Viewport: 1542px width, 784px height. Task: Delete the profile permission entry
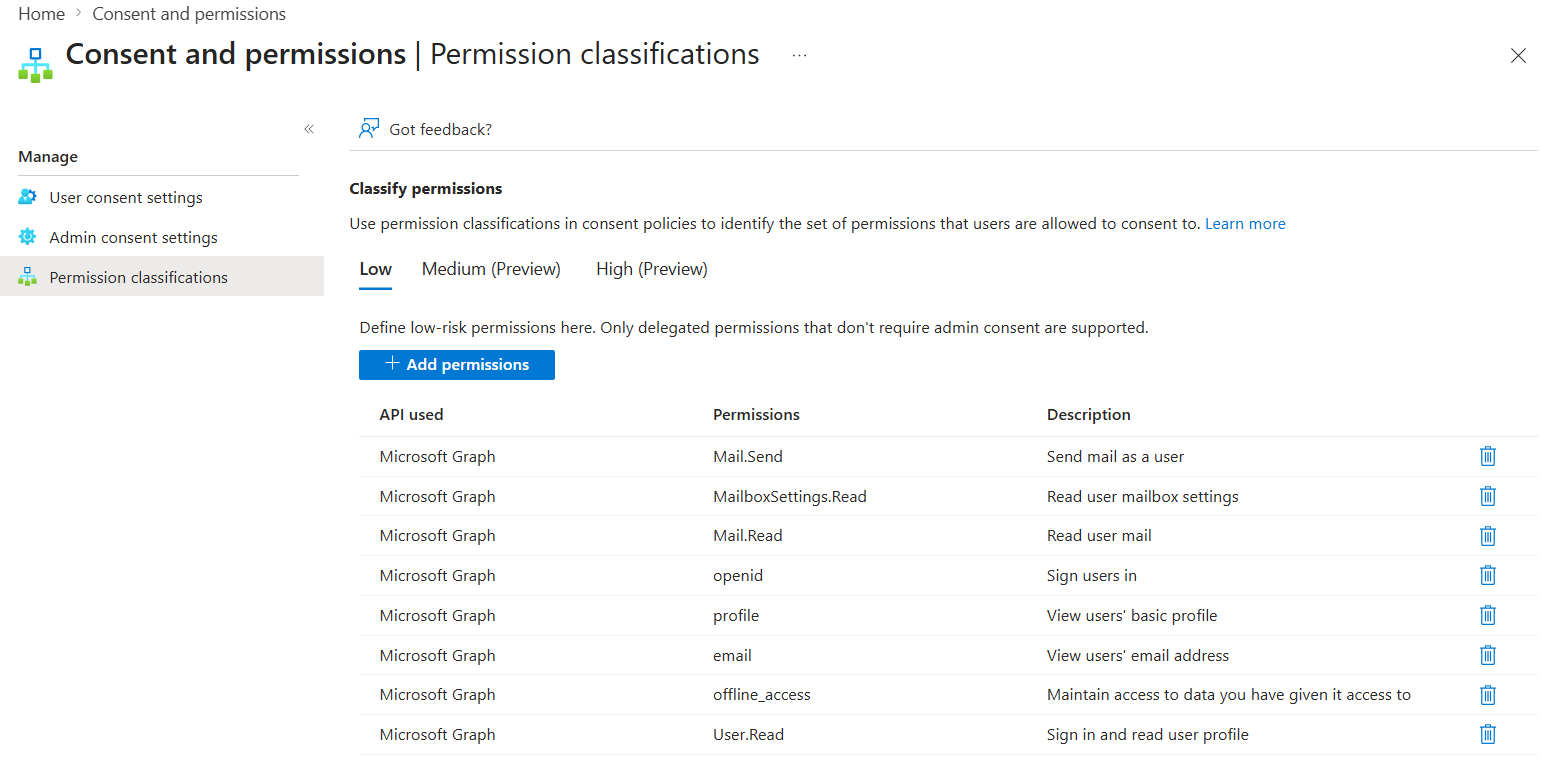pos(1487,615)
